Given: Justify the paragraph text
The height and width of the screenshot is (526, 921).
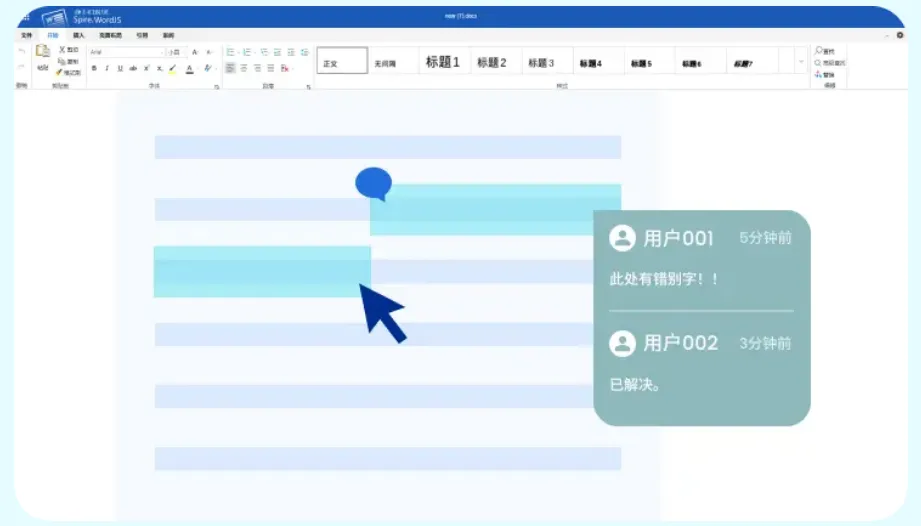Looking at the screenshot, I should tap(271, 69).
